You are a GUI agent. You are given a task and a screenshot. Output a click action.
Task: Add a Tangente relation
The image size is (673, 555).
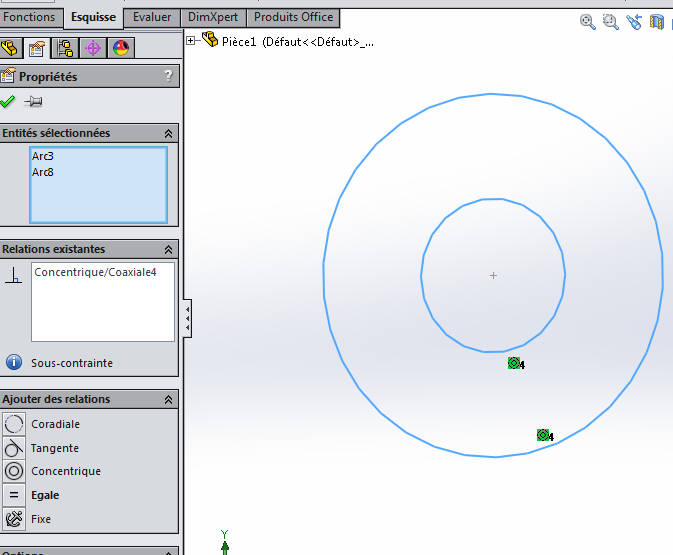[55, 448]
